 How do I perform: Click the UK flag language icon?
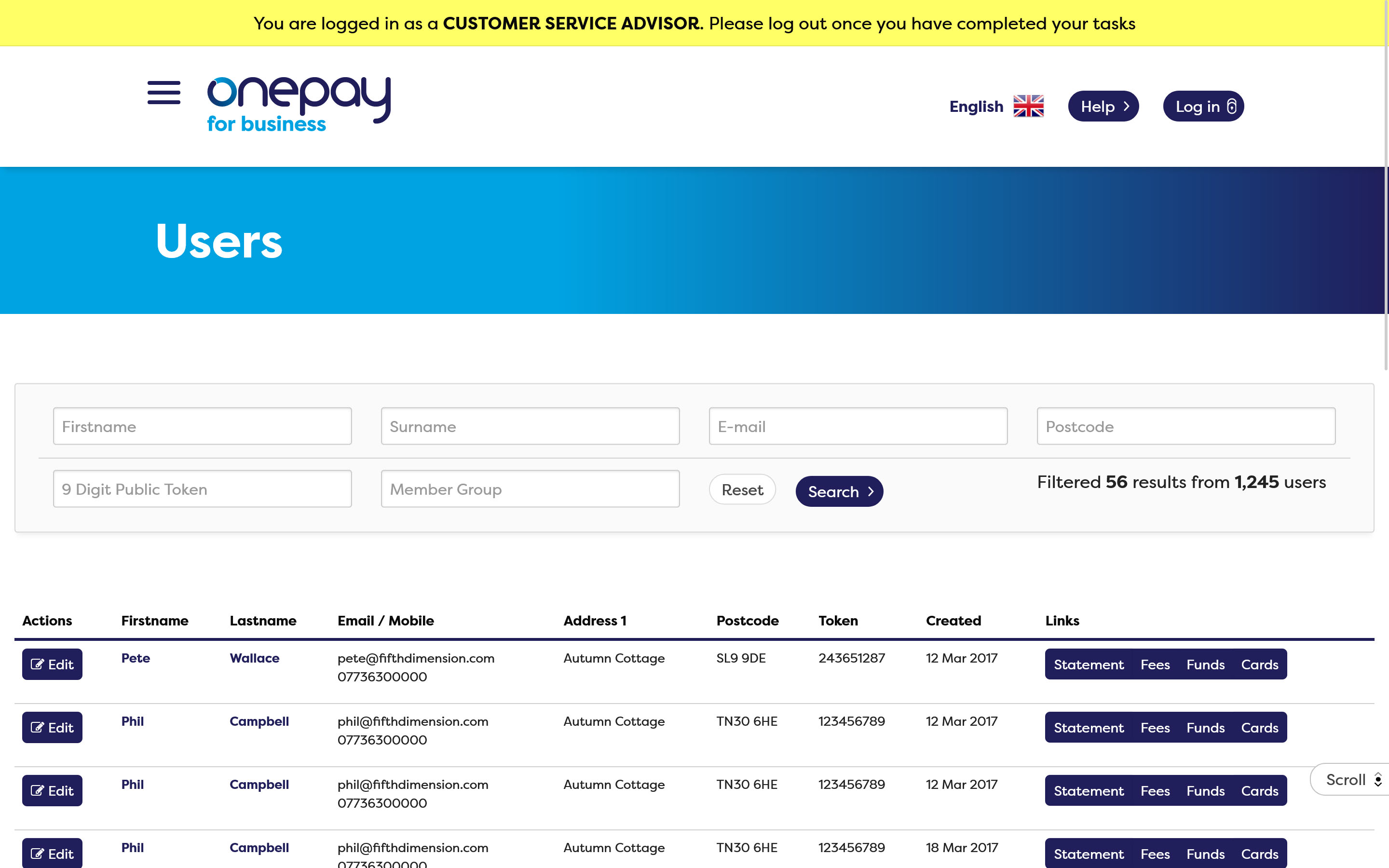click(1028, 106)
